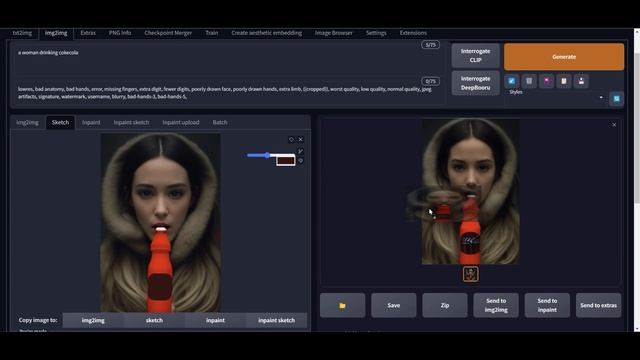Switch to the Inpaint sub-tab

coord(91,122)
